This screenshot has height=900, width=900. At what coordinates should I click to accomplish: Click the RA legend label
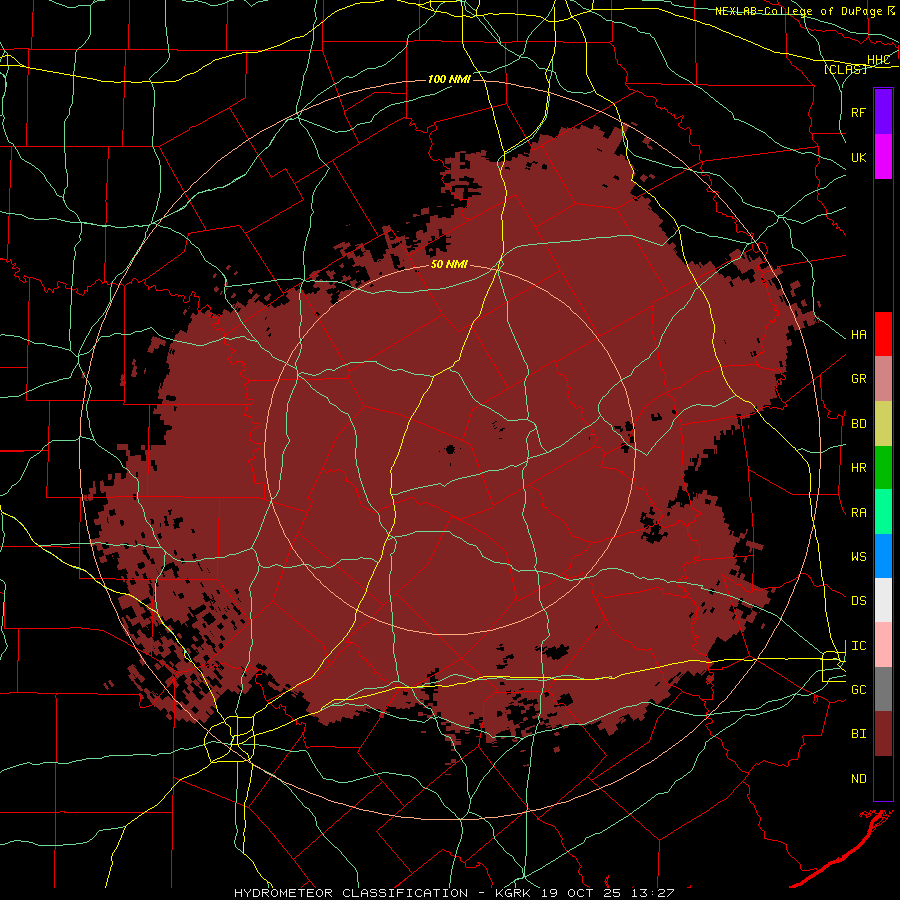[x=858, y=513]
